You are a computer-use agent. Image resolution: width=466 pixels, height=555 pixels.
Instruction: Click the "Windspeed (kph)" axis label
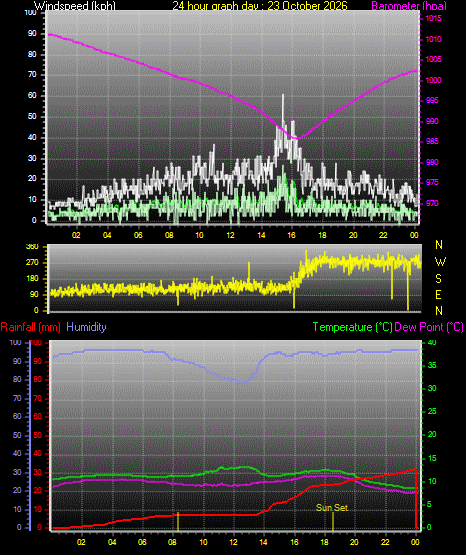click(75, 6)
